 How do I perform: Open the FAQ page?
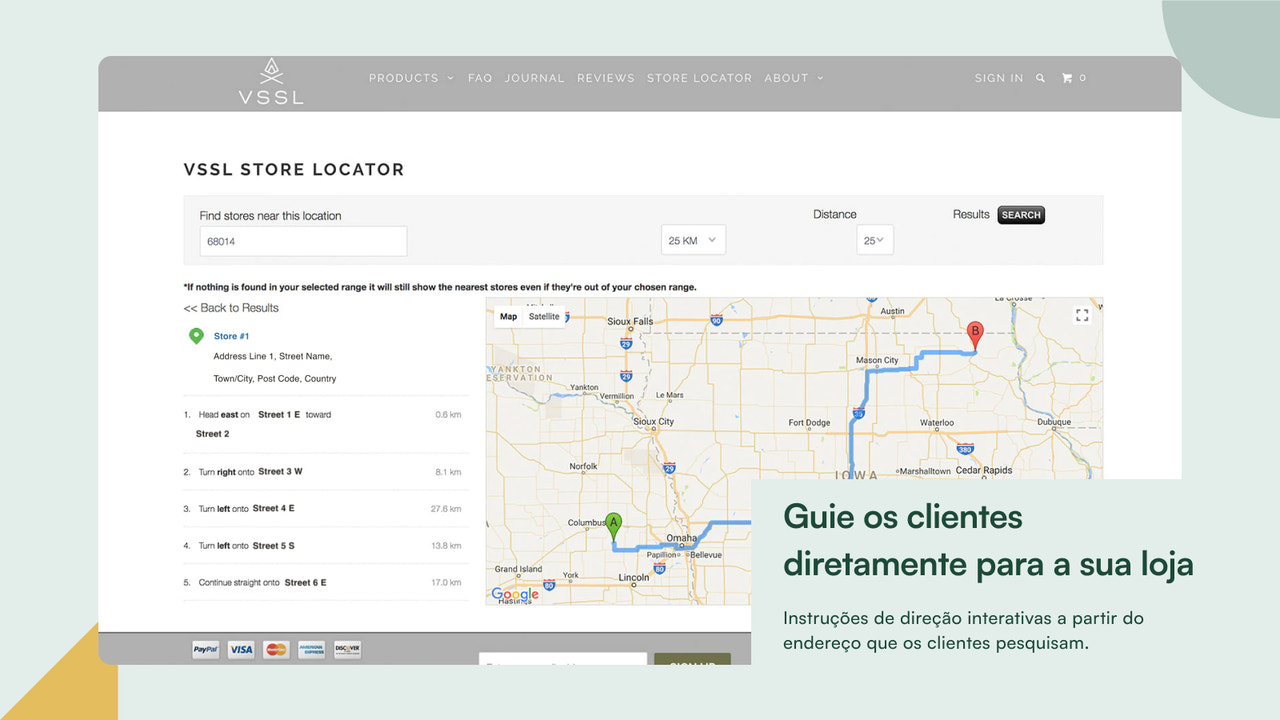pyautogui.click(x=480, y=78)
